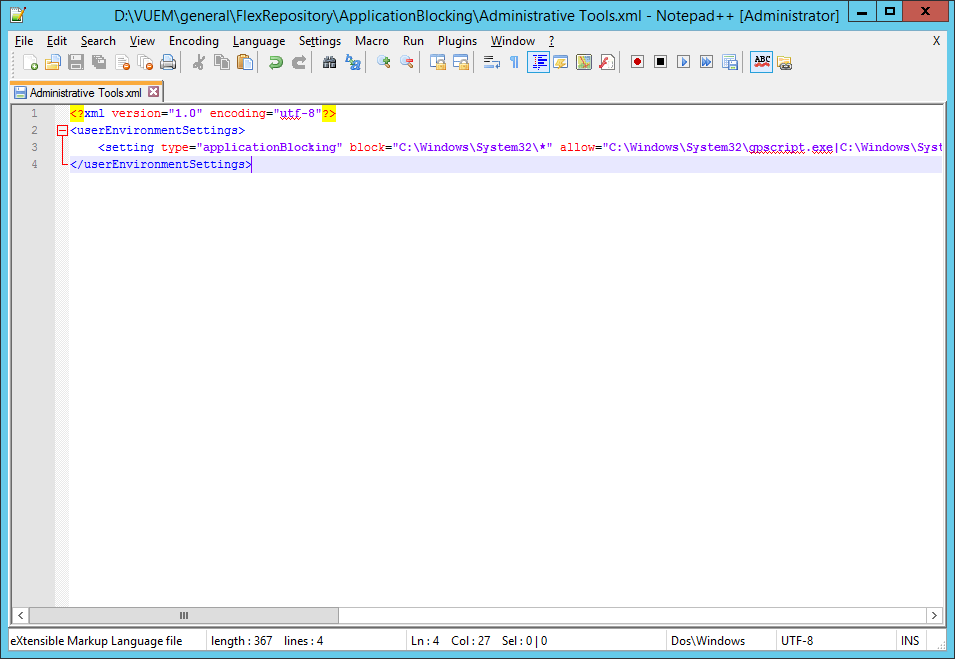Click the Save floppy disk icon
Viewport: 955px width, 659px height.
[76, 62]
